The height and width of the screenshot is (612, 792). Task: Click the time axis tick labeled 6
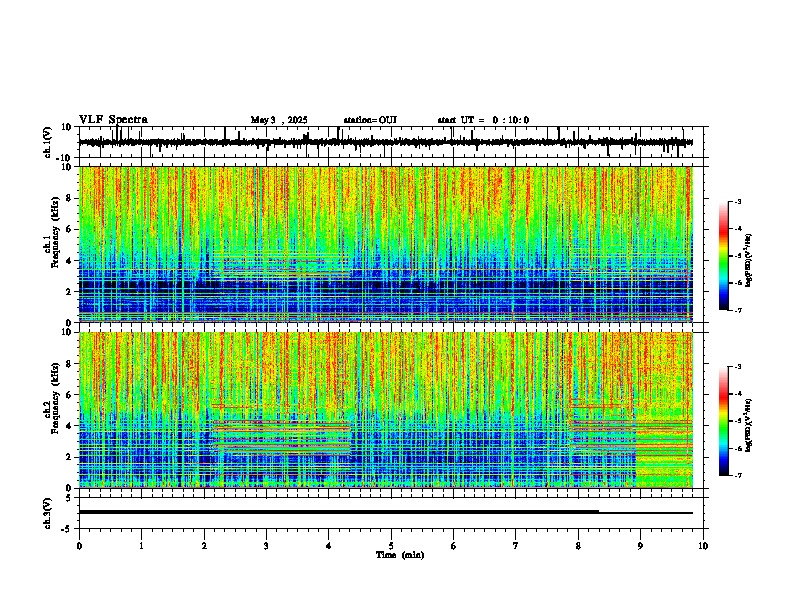(x=453, y=546)
